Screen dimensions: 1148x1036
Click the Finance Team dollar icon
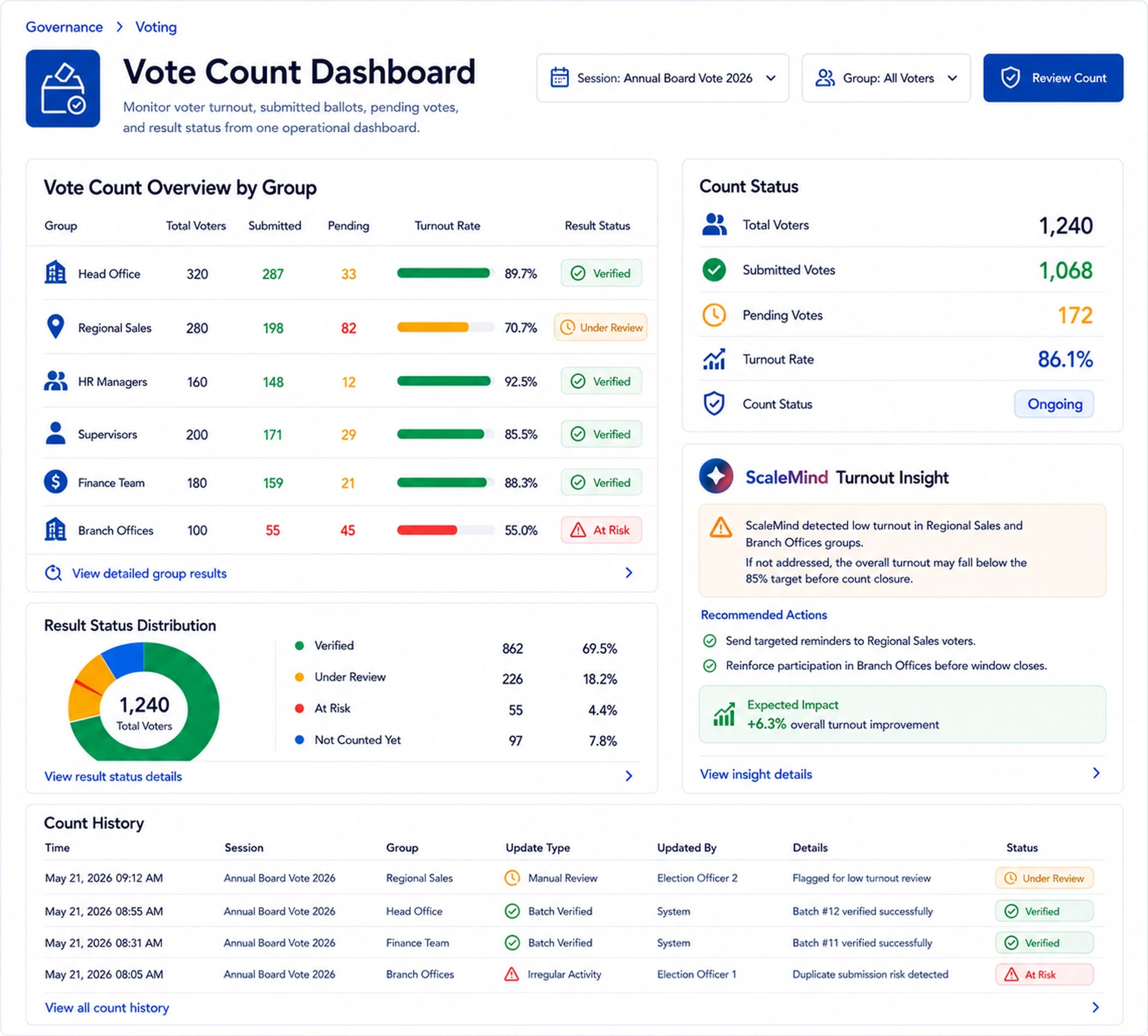click(x=55, y=482)
